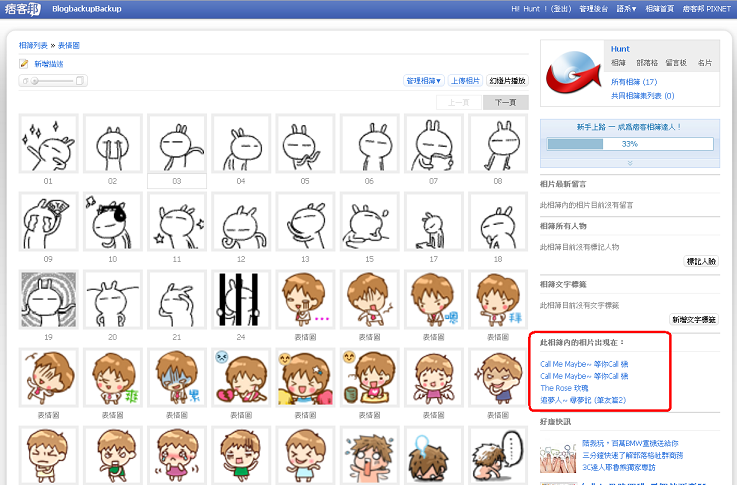Open 管理後台 in the top bar
Image resolution: width=737 pixels, height=485 pixels.
click(x=593, y=9)
